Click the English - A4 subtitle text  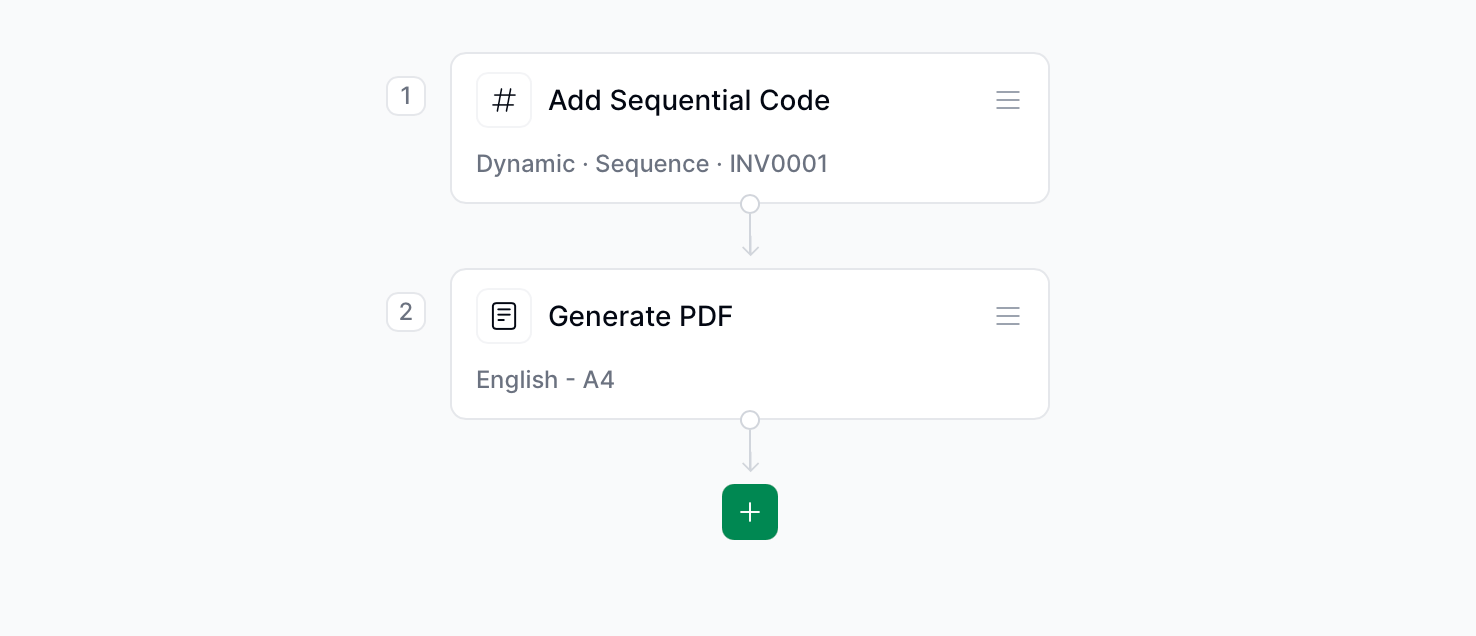tap(545, 380)
